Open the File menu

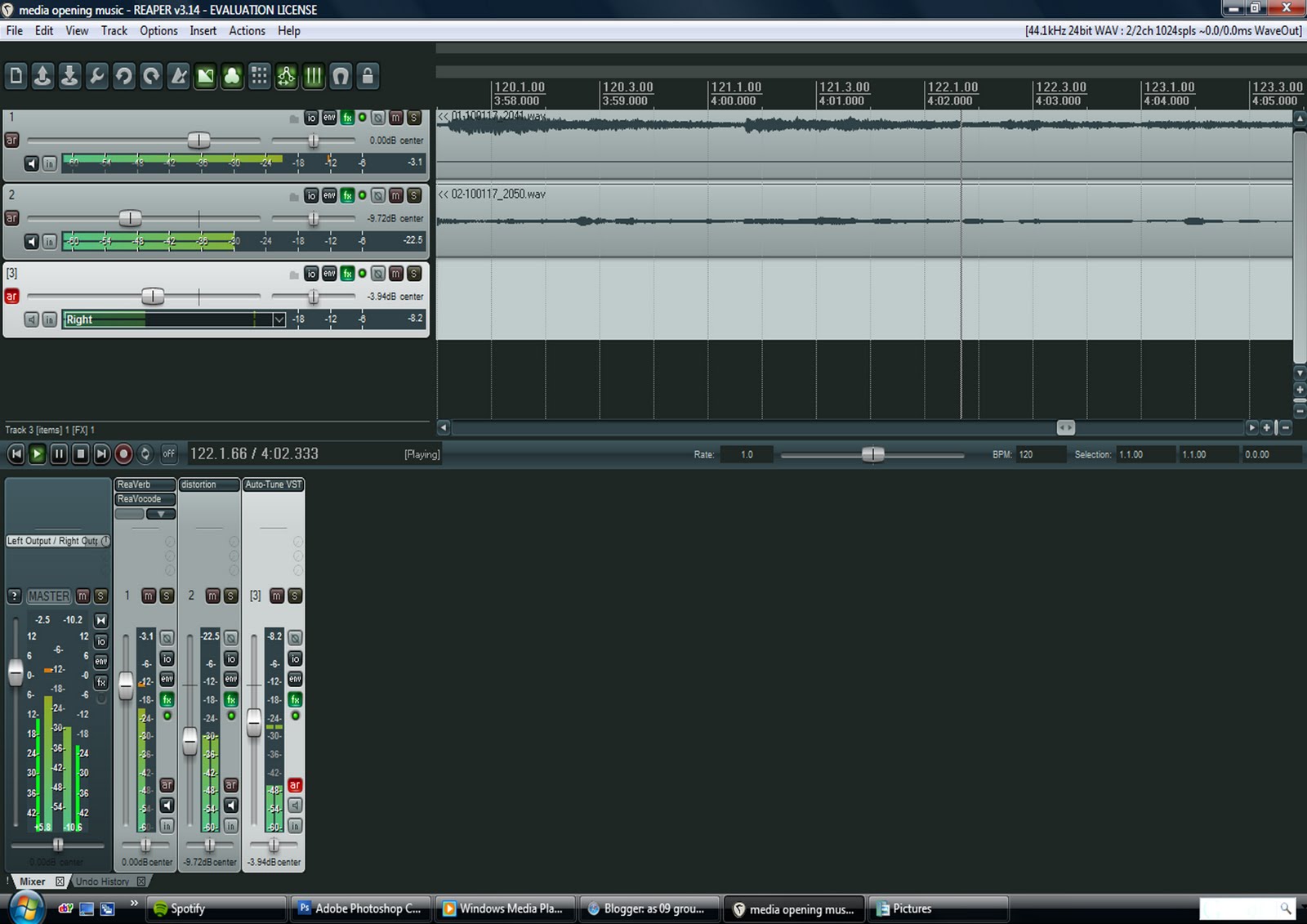click(15, 31)
